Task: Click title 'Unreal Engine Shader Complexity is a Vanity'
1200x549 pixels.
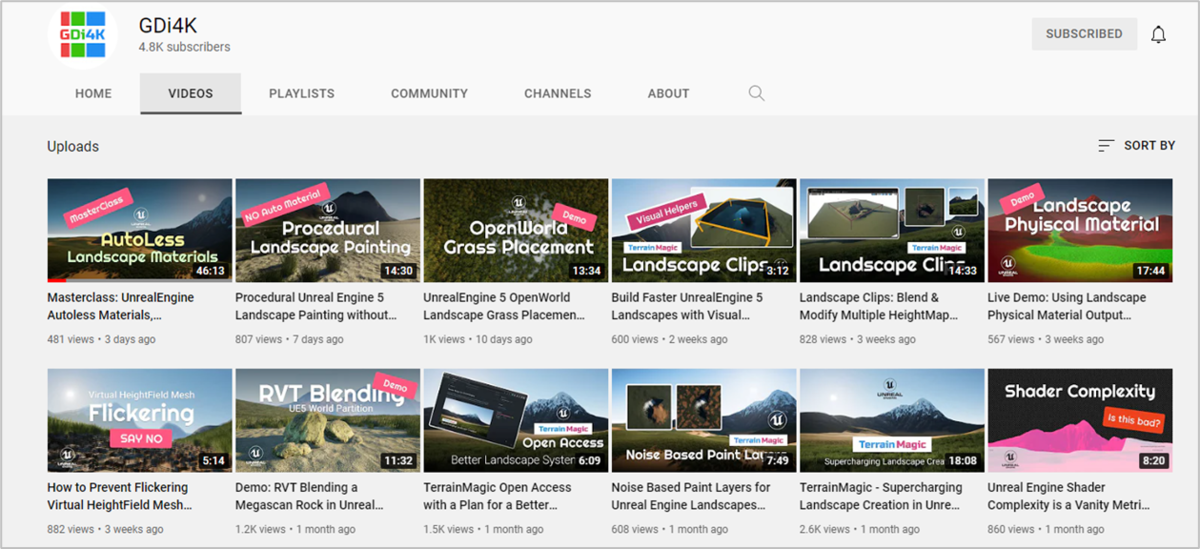Action: [x=1069, y=496]
